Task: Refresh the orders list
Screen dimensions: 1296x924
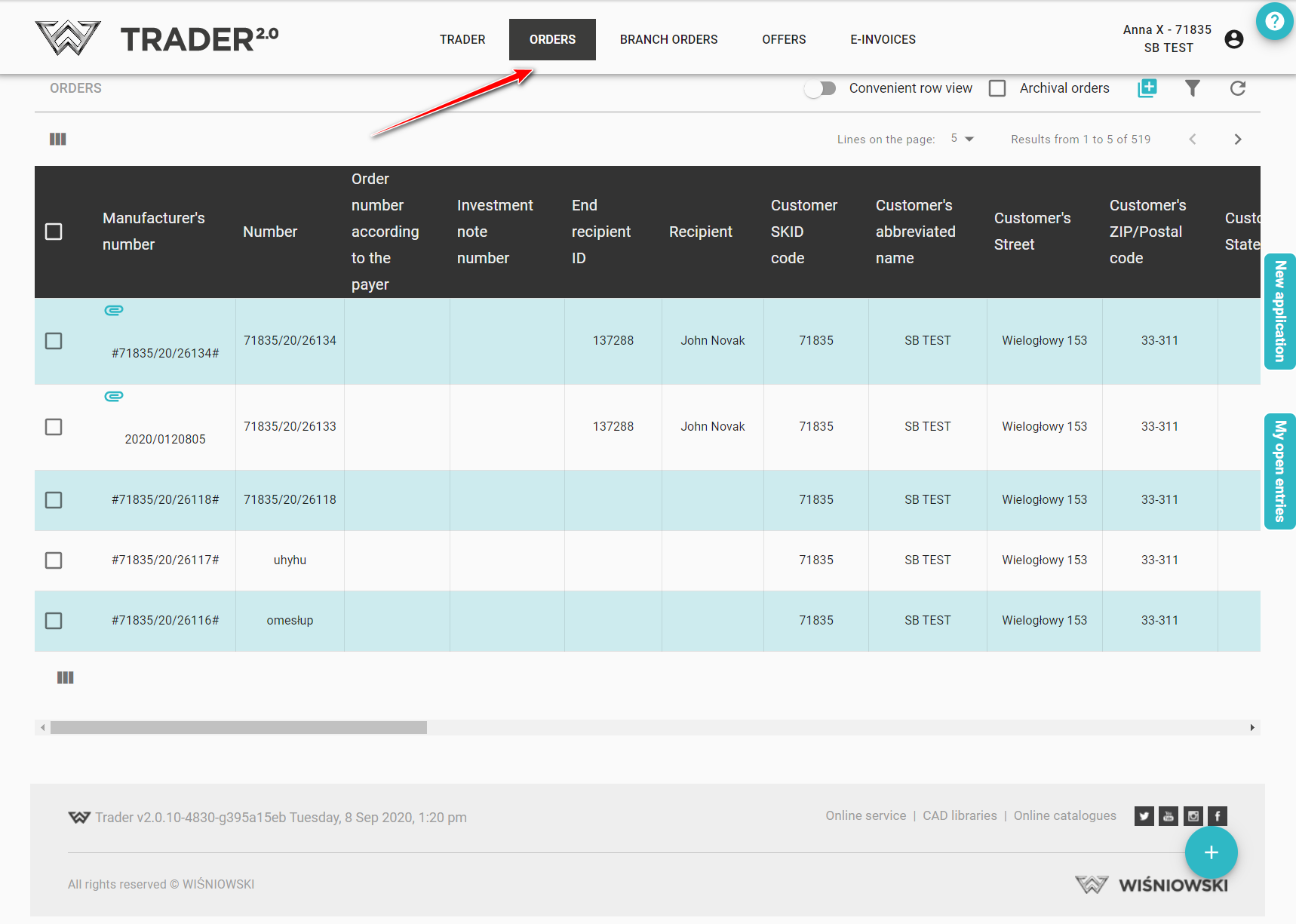Action: coord(1237,88)
